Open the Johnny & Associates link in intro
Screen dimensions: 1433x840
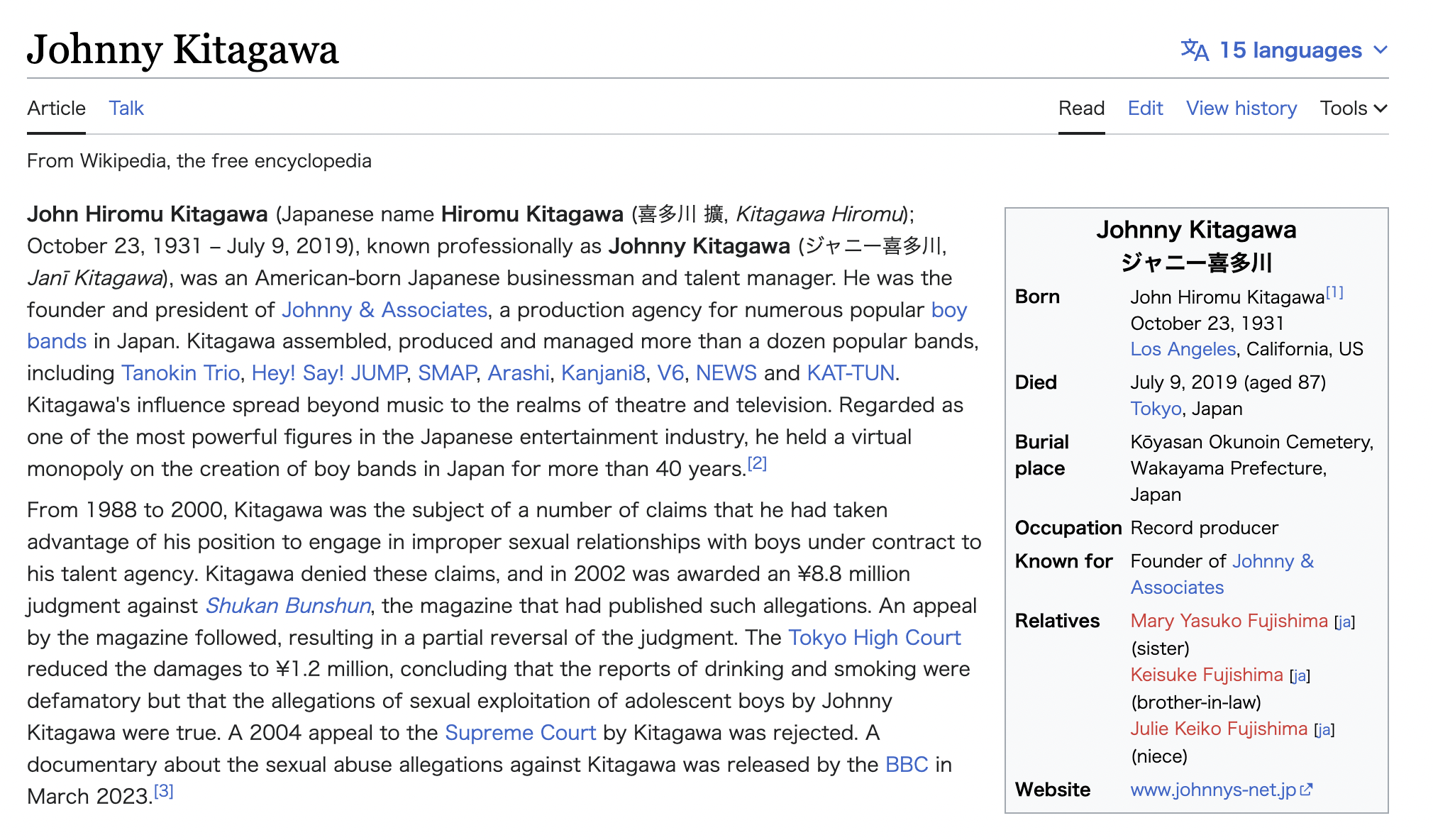point(384,310)
